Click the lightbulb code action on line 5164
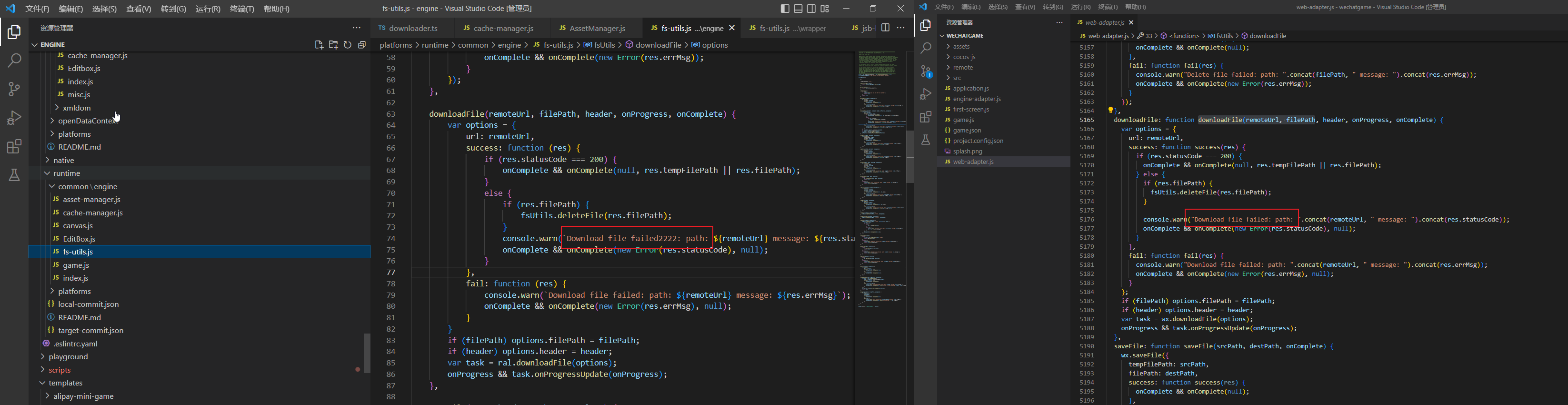The width and height of the screenshot is (1568, 405). tap(1110, 111)
